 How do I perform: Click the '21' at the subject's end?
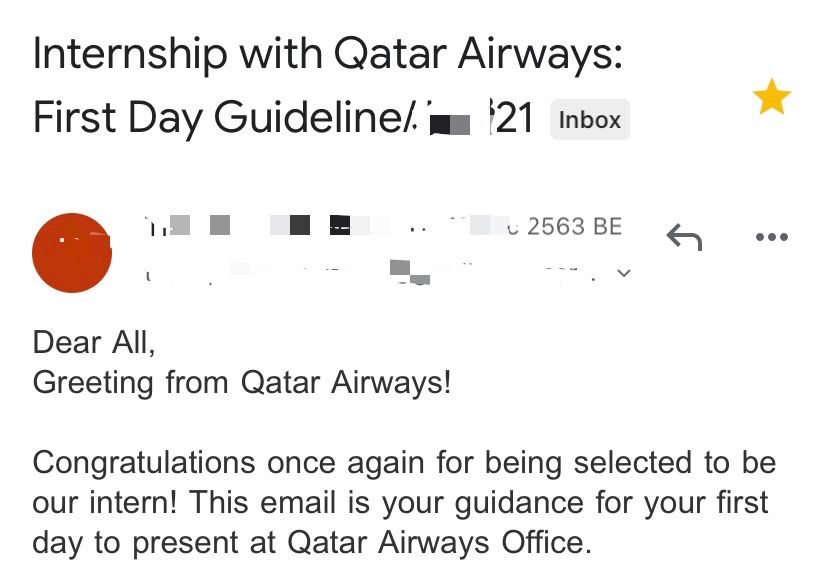tap(517, 120)
